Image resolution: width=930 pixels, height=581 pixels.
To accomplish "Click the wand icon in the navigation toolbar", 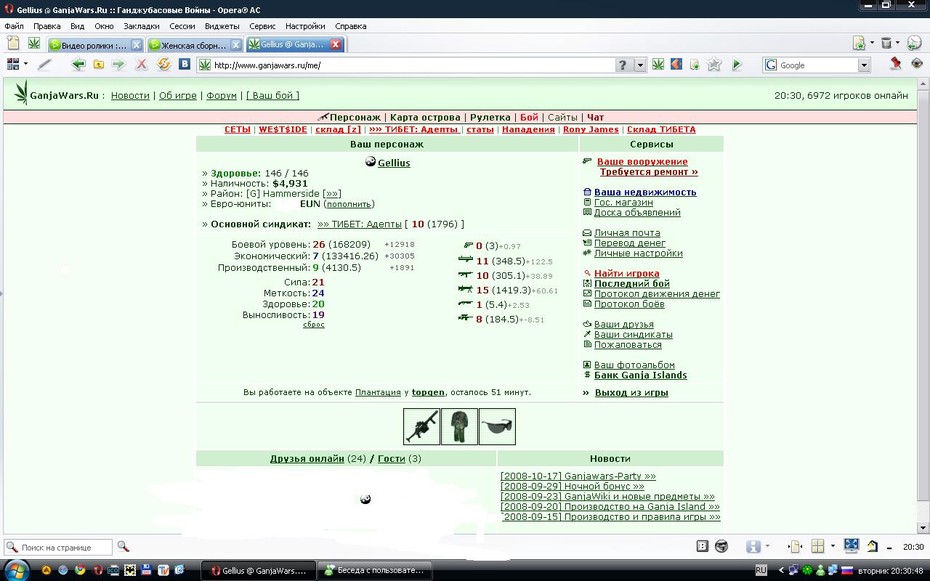I will pyautogui.click(x=44, y=64).
